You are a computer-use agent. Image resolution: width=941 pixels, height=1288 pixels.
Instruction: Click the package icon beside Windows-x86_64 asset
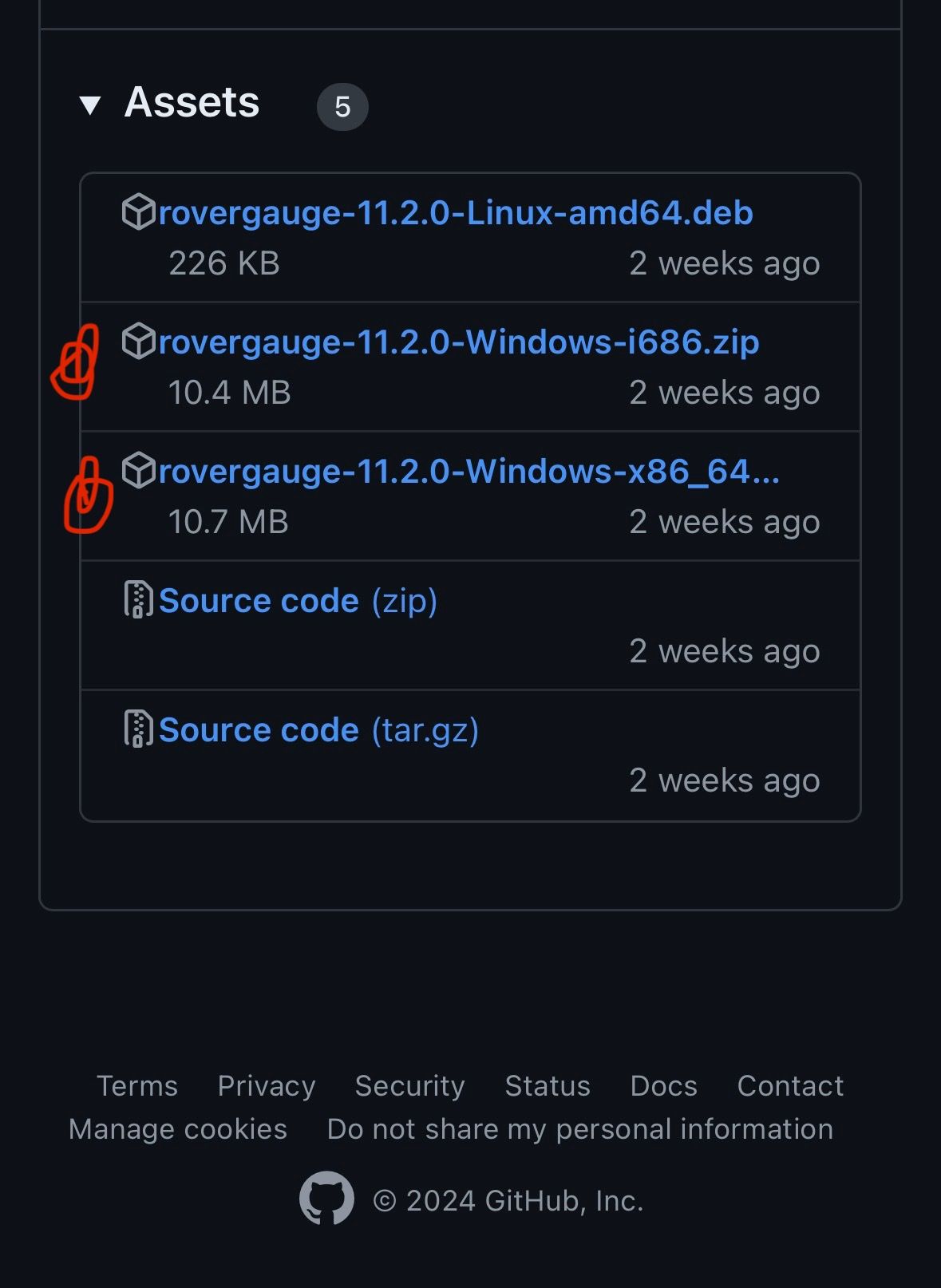click(x=138, y=471)
